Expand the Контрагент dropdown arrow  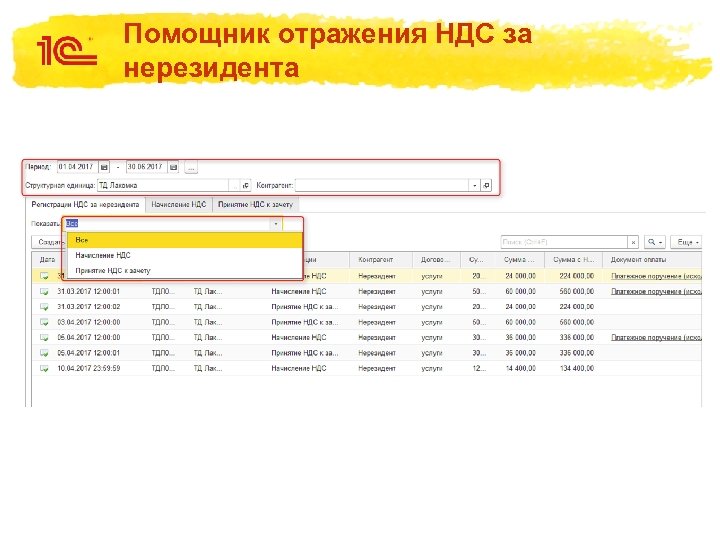[x=474, y=185]
